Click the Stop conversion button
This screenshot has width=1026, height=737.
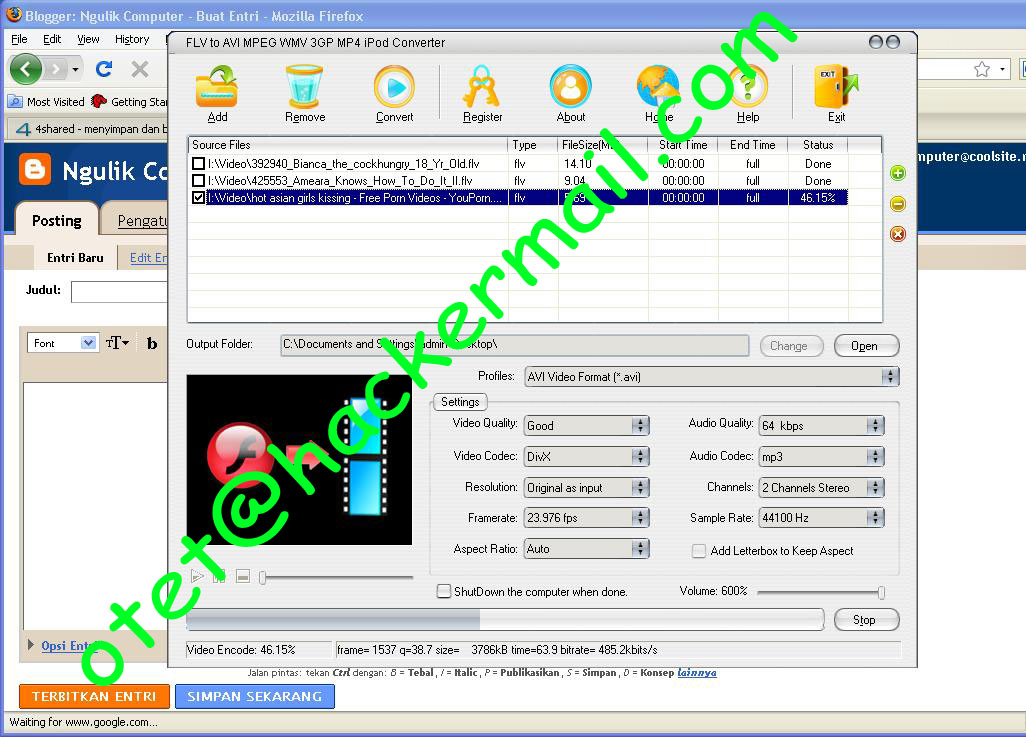click(x=866, y=620)
